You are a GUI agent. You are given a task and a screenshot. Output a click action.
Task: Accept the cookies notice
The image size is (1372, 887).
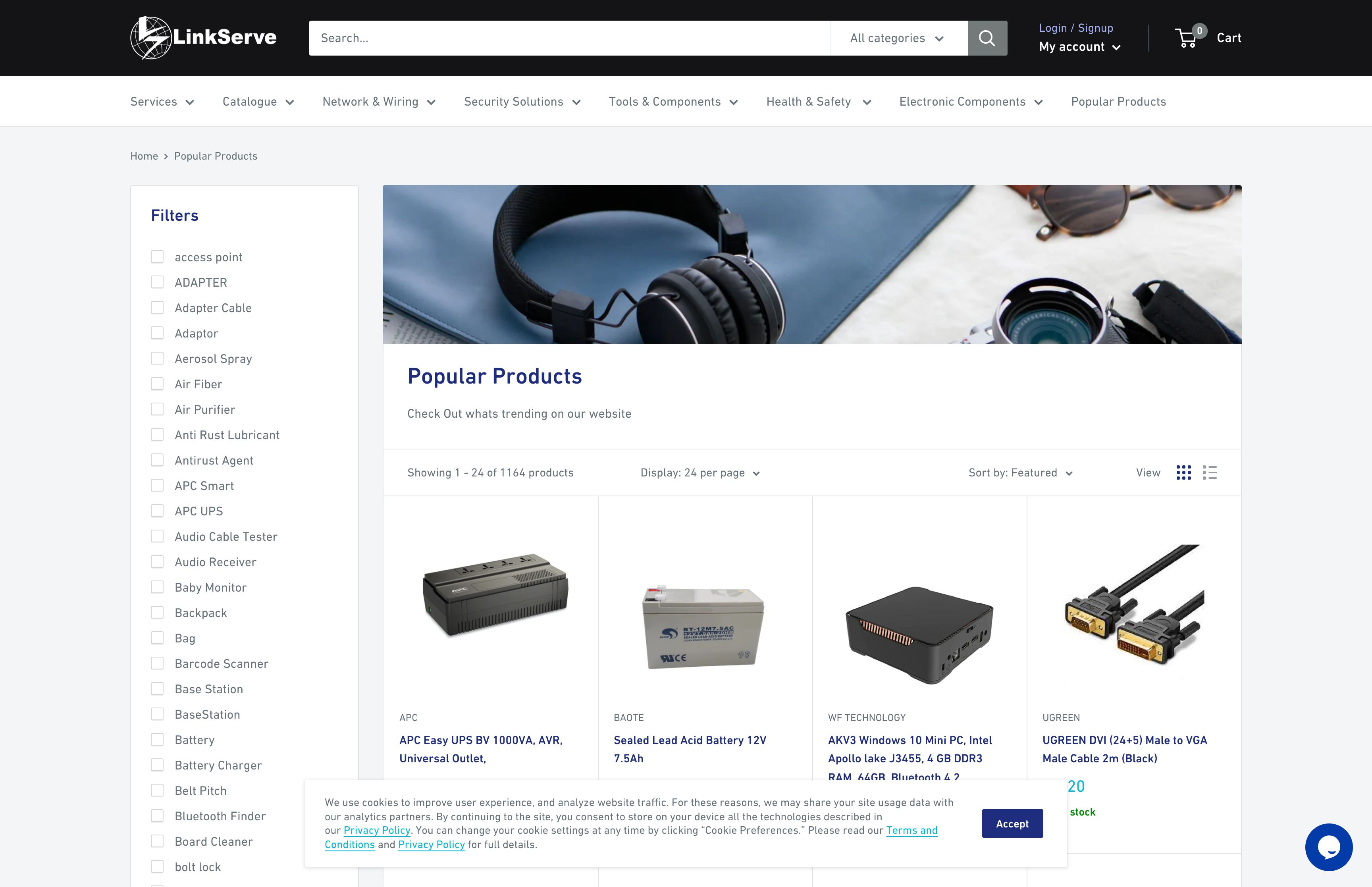(x=1012, y=823)
